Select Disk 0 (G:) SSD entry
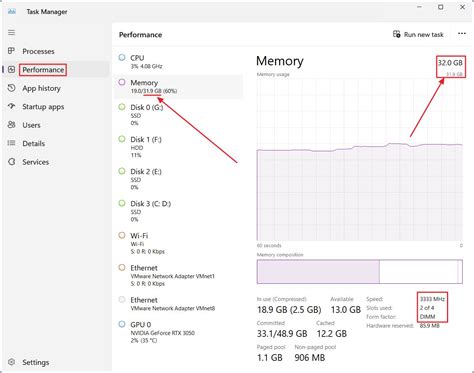This screenshot has height=373, width=474. pos(178,115)
